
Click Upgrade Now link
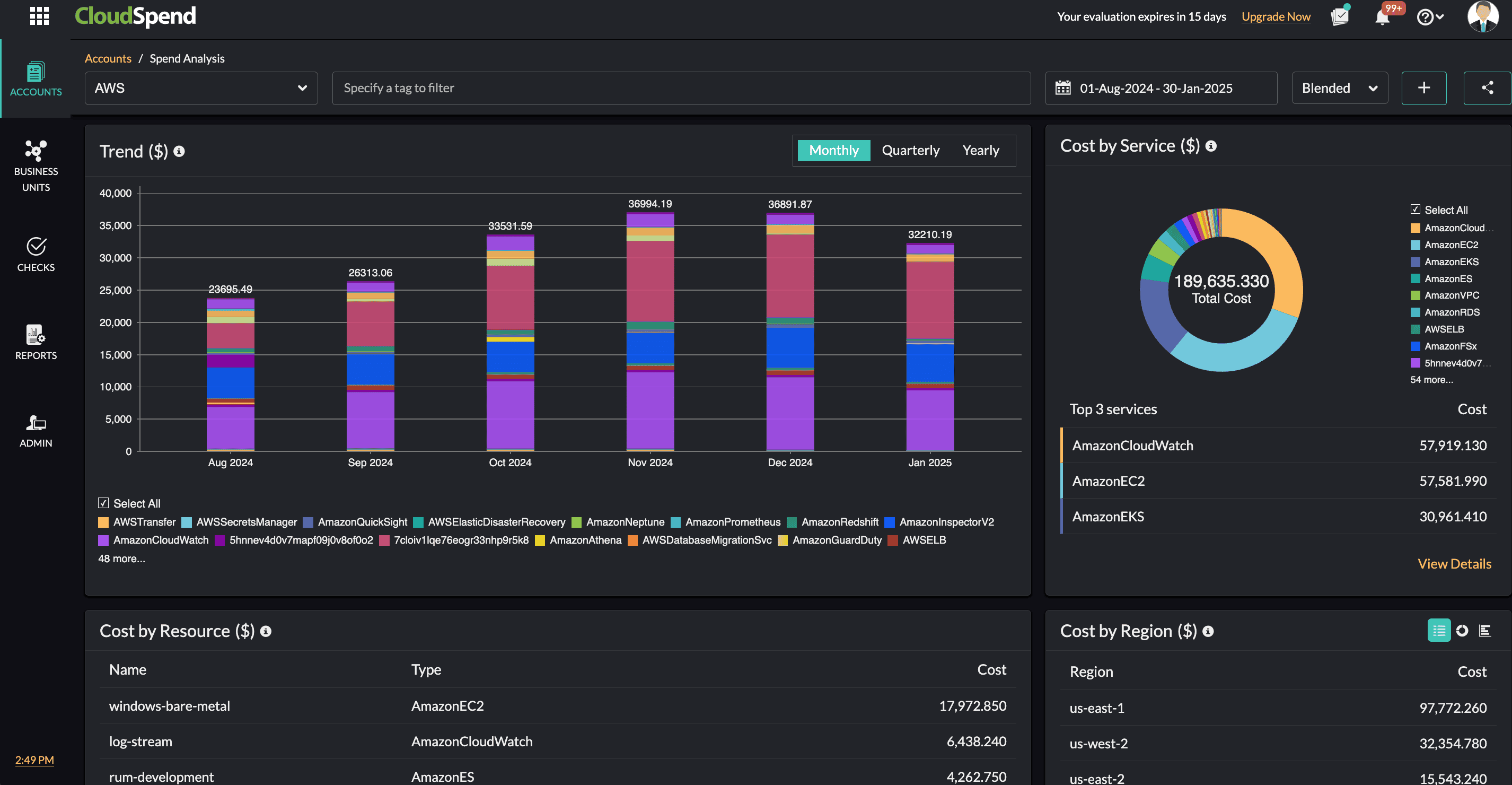(x=1276, y=16)
